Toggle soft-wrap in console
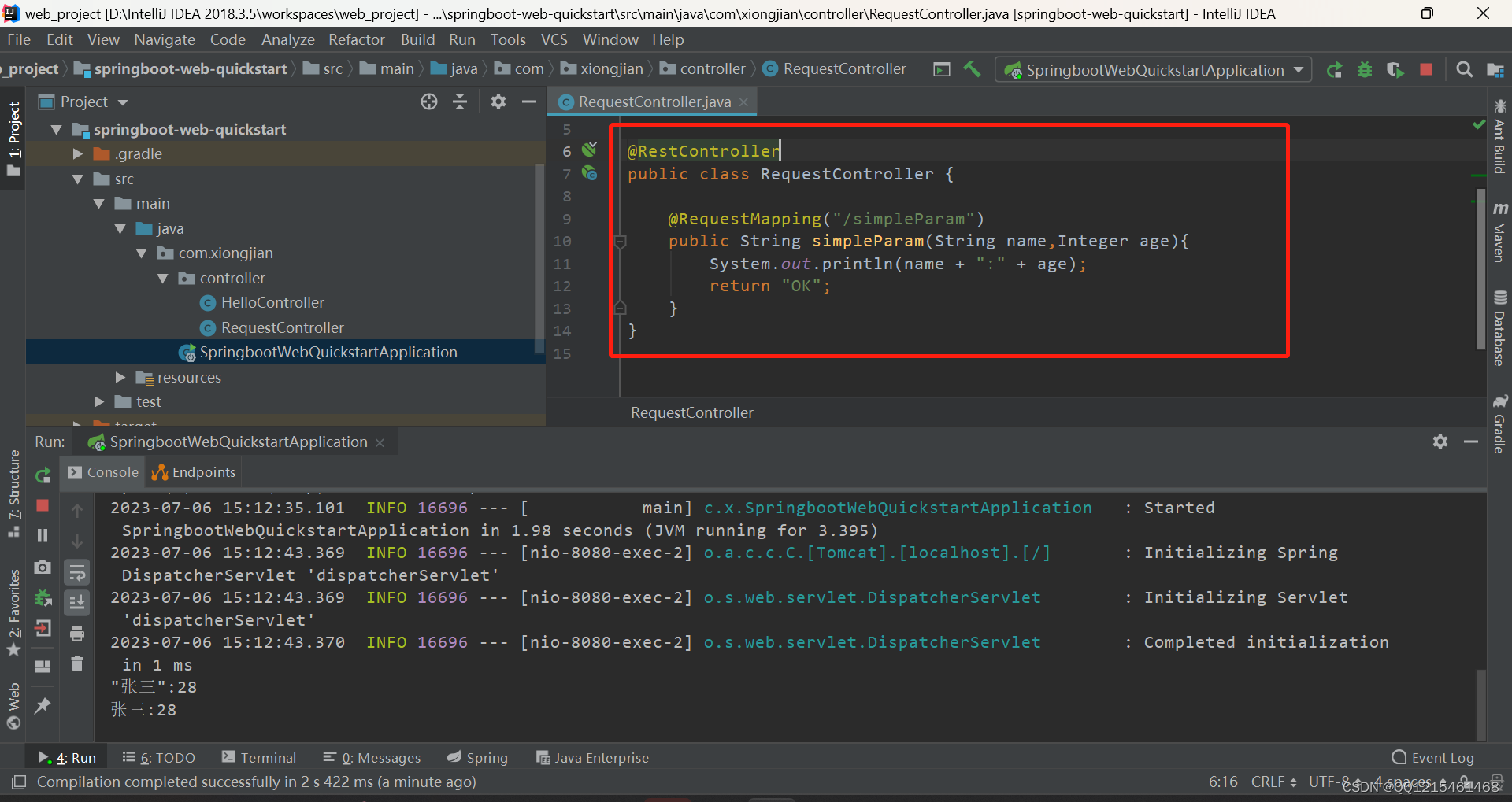The height and width of the screenshot is (802, 1512). click(77, 572)
